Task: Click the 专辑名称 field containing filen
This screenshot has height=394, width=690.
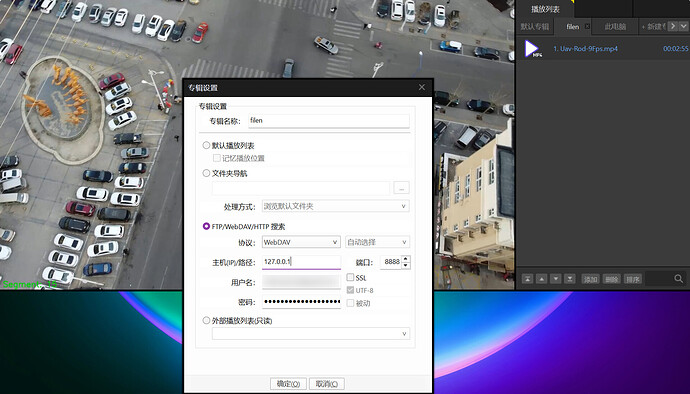Action: click(329, 121)
